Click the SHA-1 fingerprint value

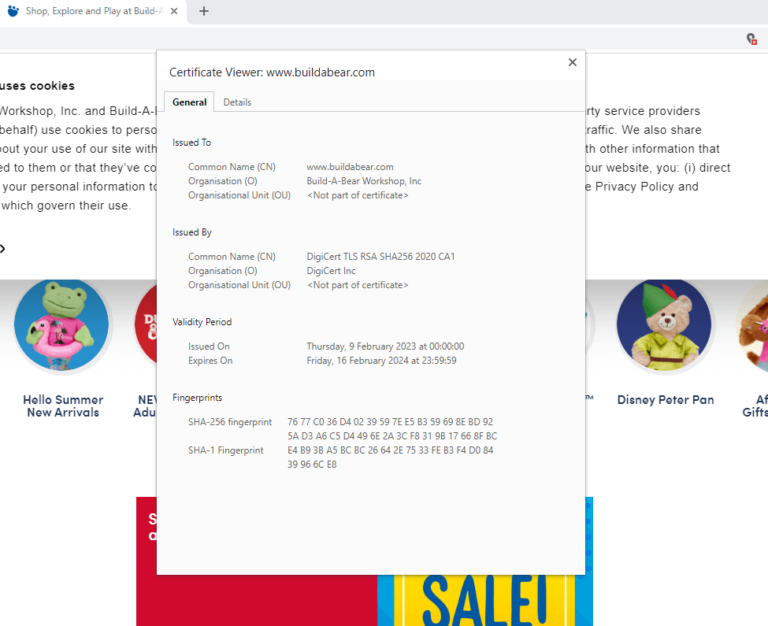[389, 457]
